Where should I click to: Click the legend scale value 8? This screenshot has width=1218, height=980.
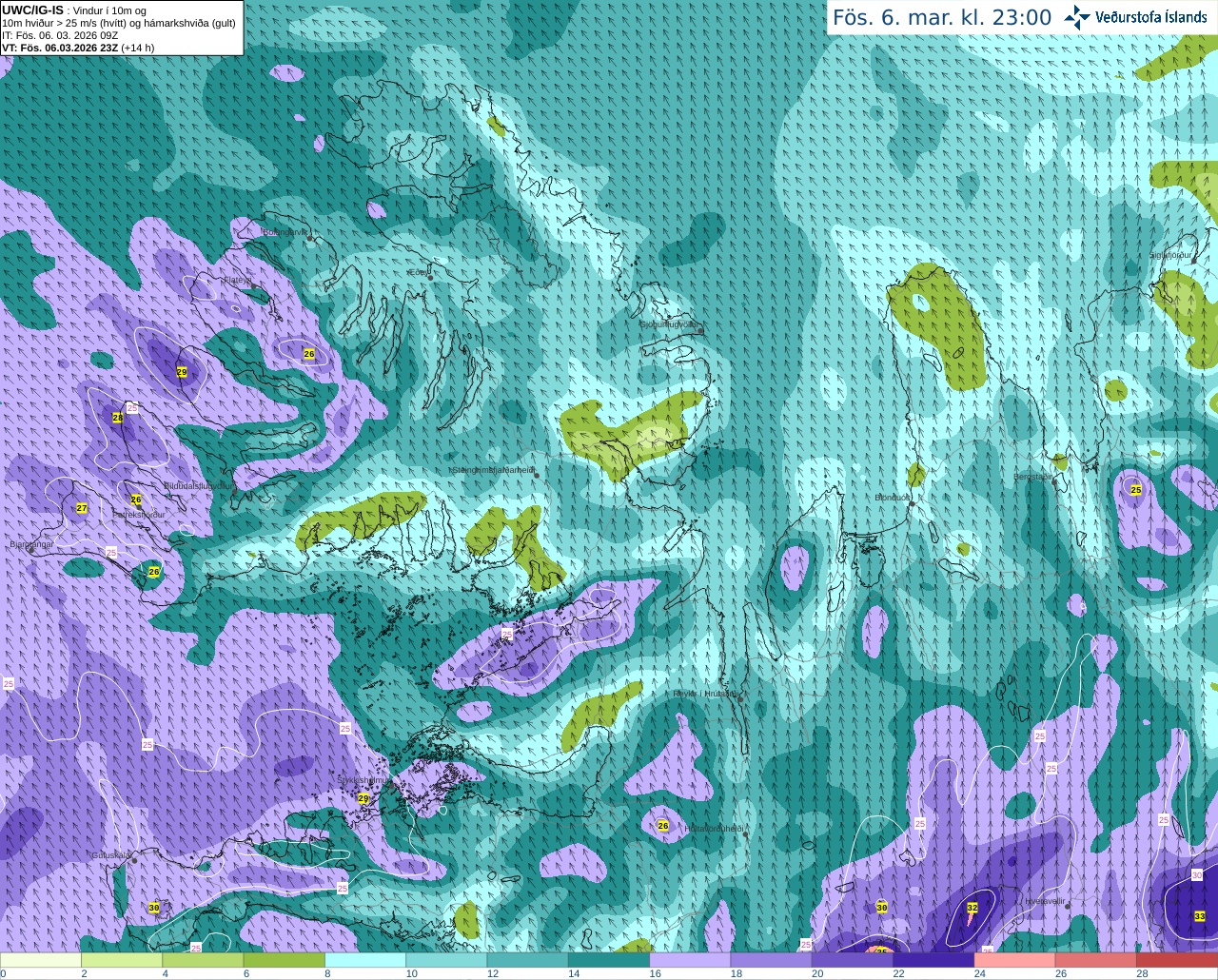327,973
